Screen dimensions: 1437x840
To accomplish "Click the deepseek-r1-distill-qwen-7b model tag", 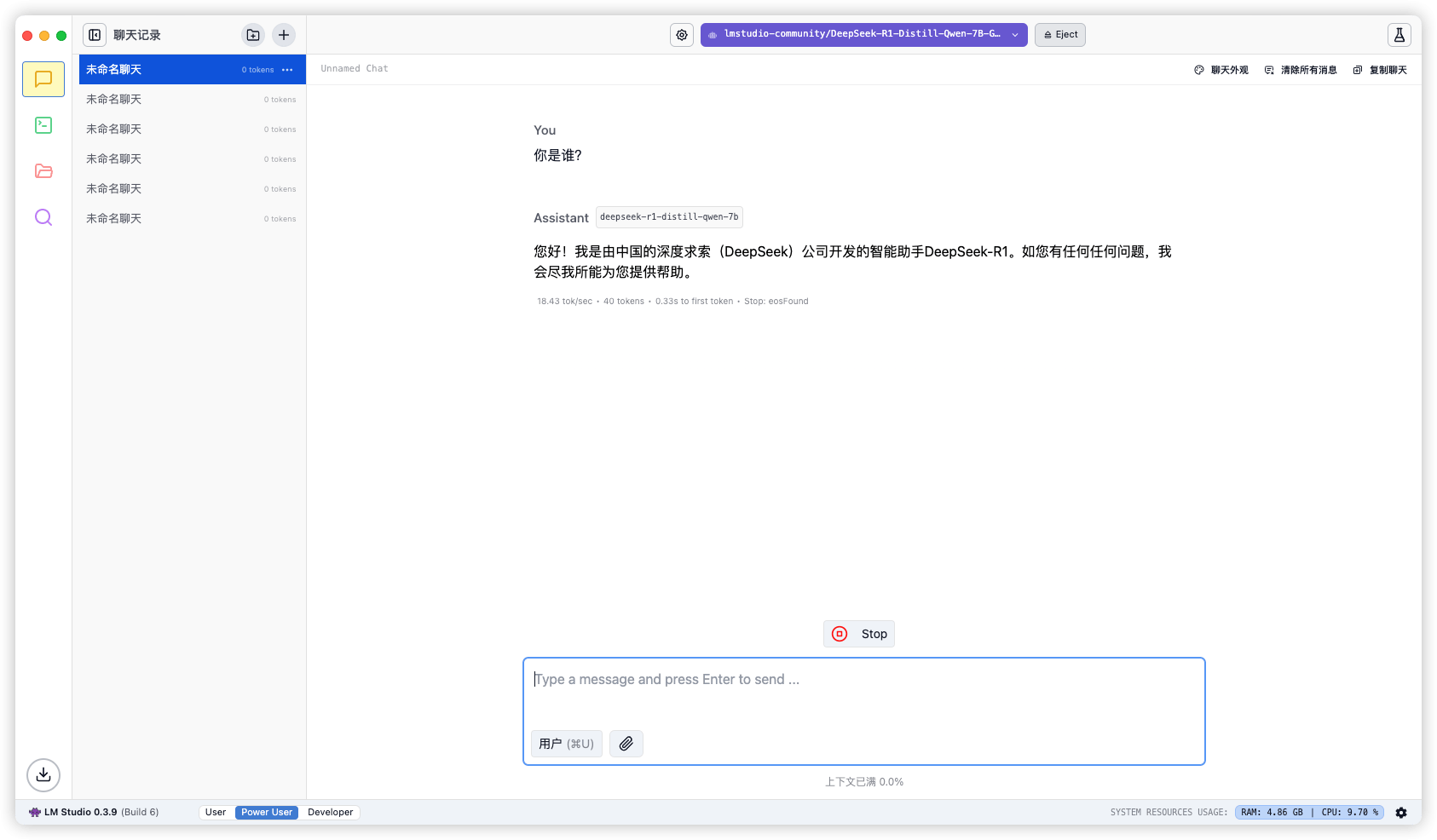I will click(669, 217).
